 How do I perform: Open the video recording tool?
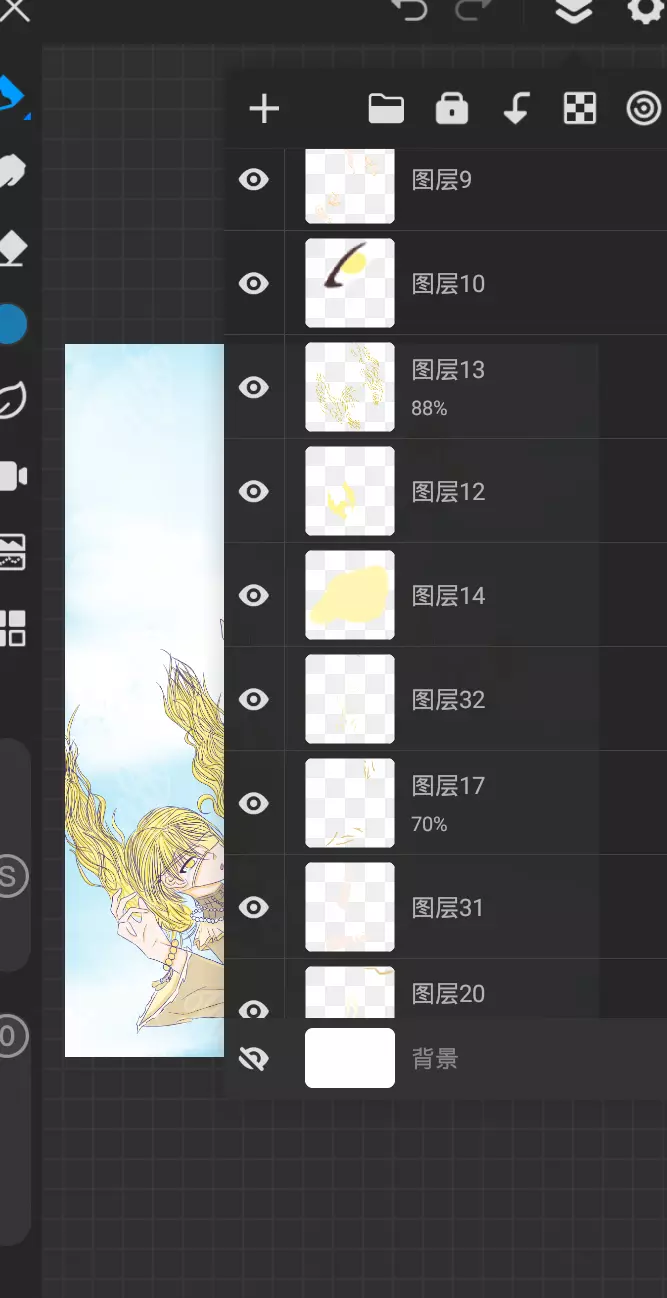click(13, 476)
